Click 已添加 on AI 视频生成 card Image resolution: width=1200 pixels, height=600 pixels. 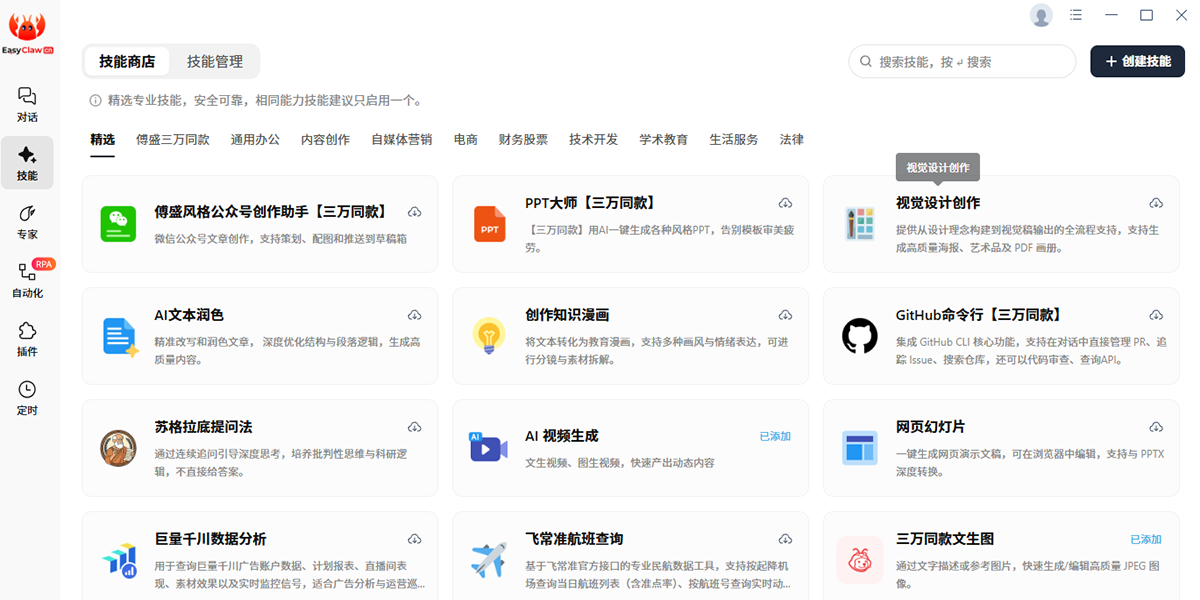coord(775,436)
